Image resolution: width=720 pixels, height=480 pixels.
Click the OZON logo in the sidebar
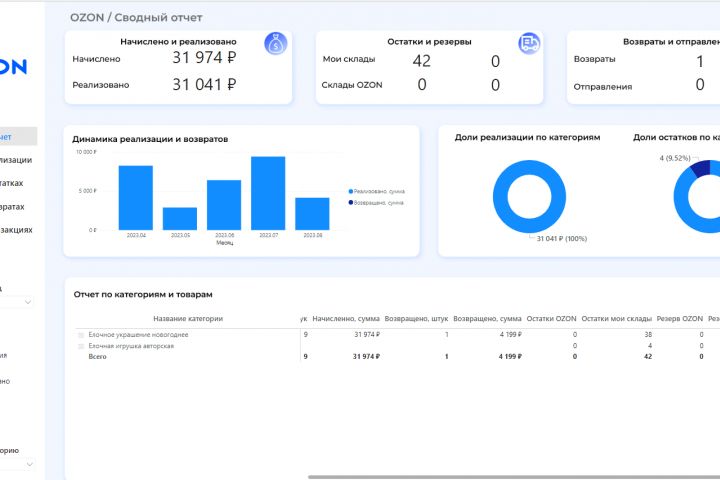(x=13, y=67)
